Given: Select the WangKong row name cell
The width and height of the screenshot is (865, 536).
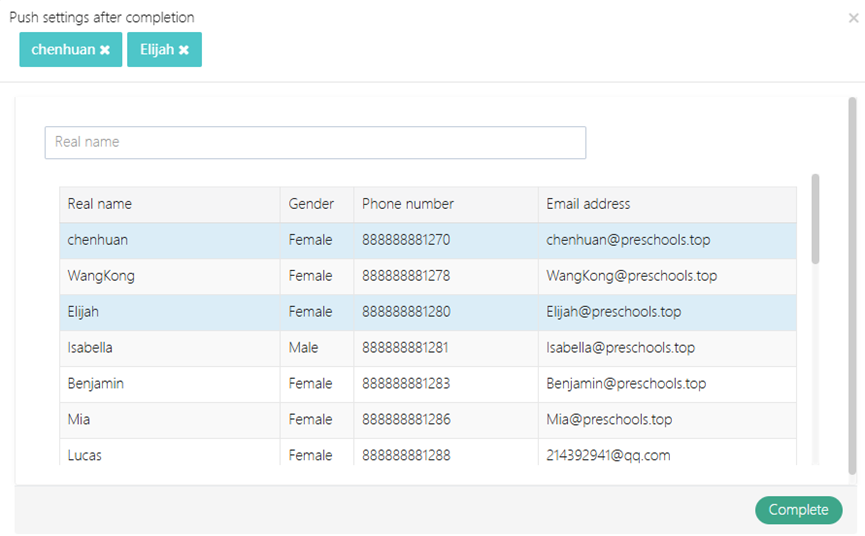Looking at the screenshot, I should [170, 276].
